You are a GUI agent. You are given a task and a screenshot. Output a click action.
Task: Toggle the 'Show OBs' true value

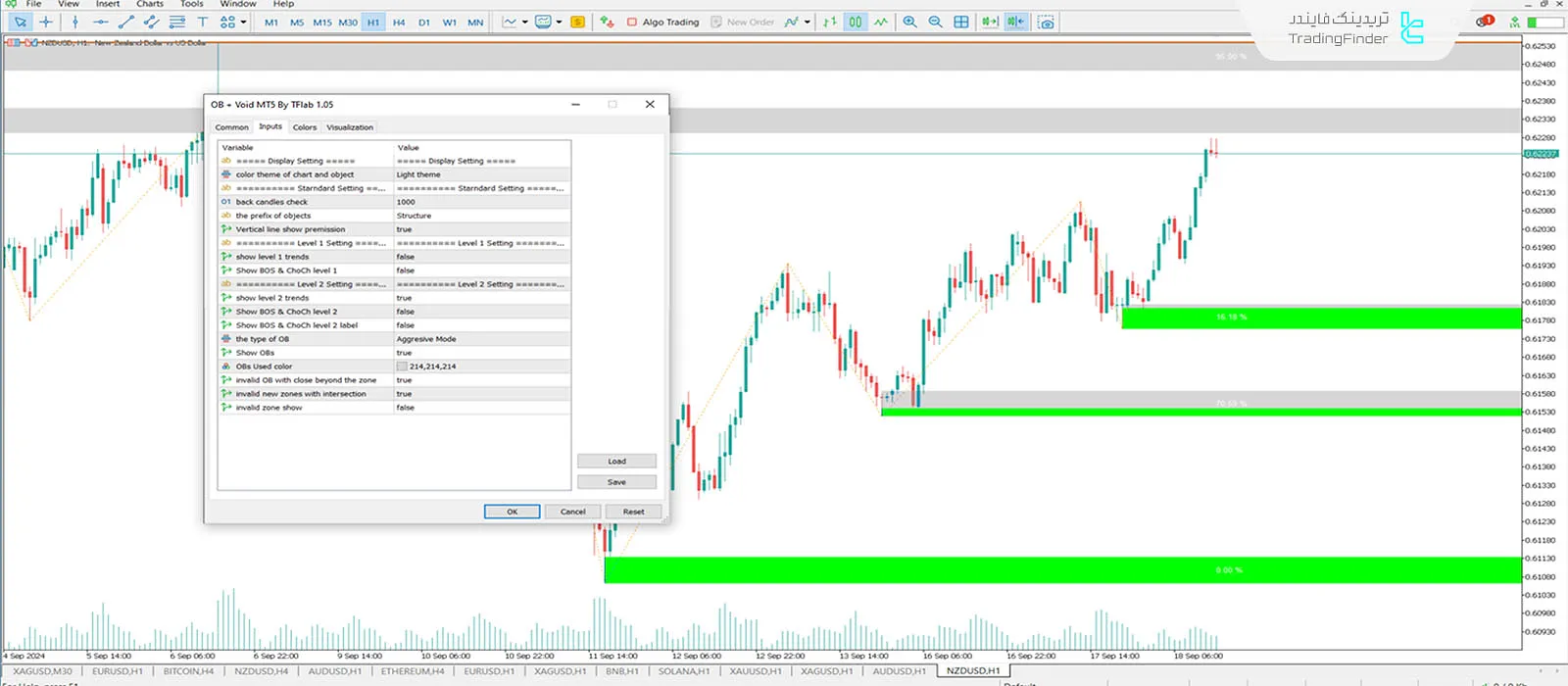[x=480, y=353]
